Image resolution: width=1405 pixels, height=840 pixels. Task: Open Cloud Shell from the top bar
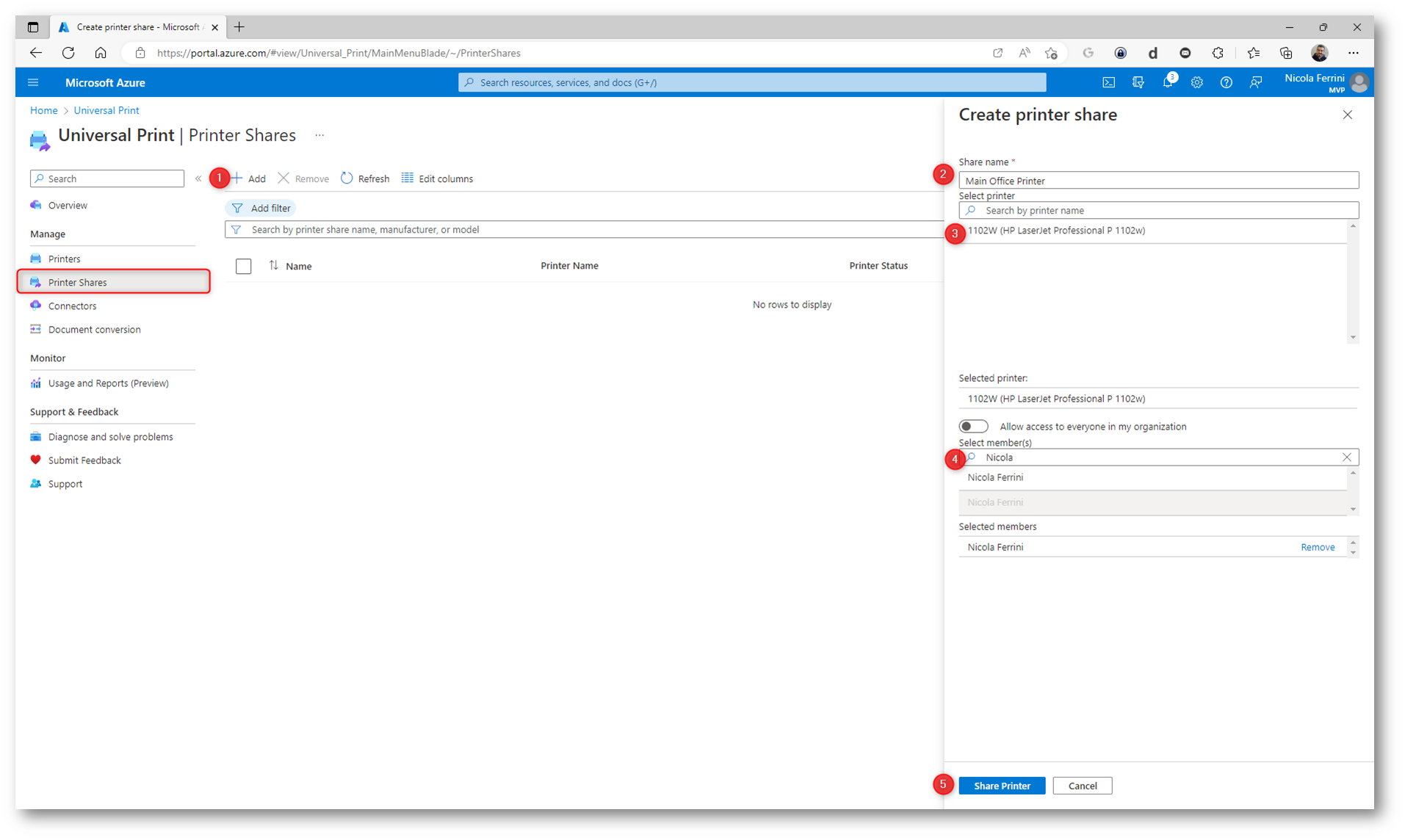[1108, 82]
